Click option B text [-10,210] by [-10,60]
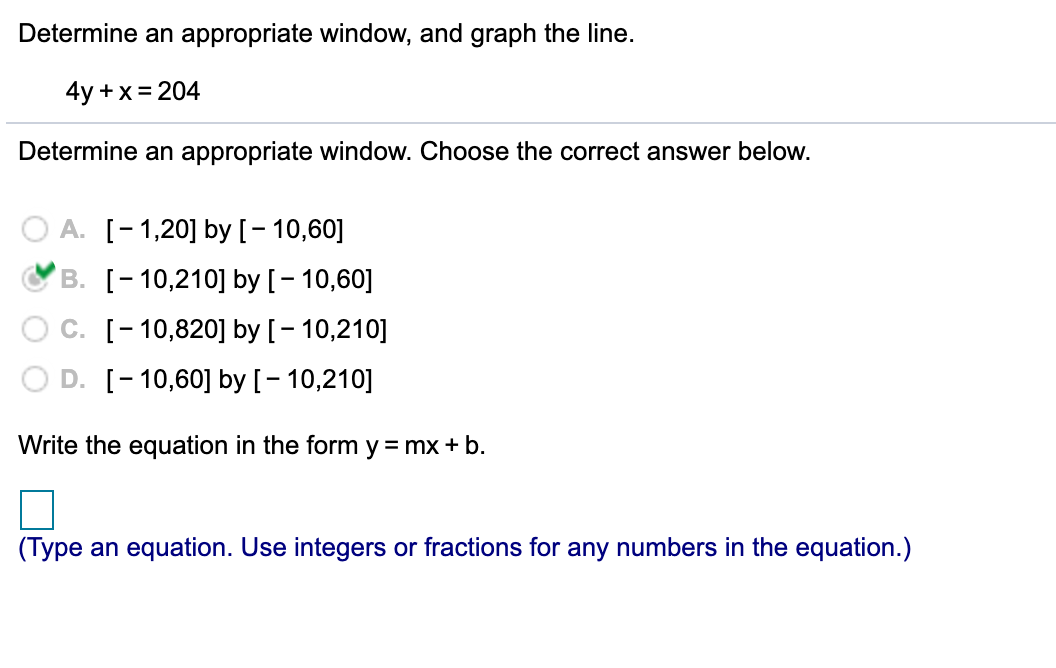This screenshot has width=1056, height=668. (x=238, y=279)
